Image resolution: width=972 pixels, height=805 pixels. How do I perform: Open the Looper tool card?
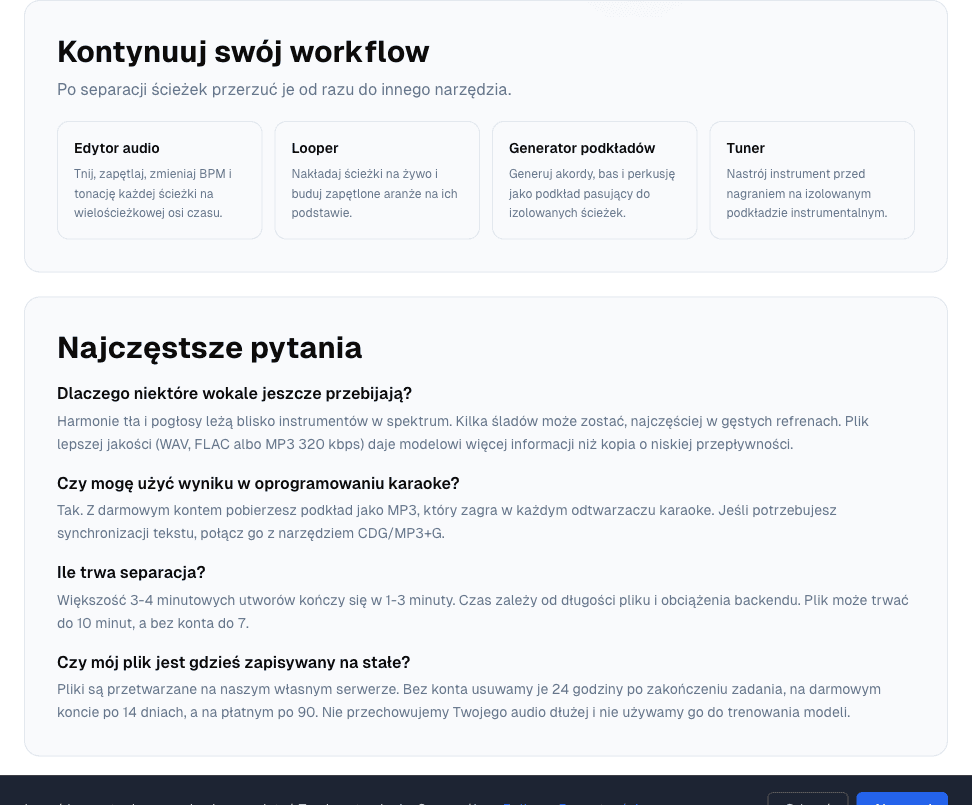point(377,180)
